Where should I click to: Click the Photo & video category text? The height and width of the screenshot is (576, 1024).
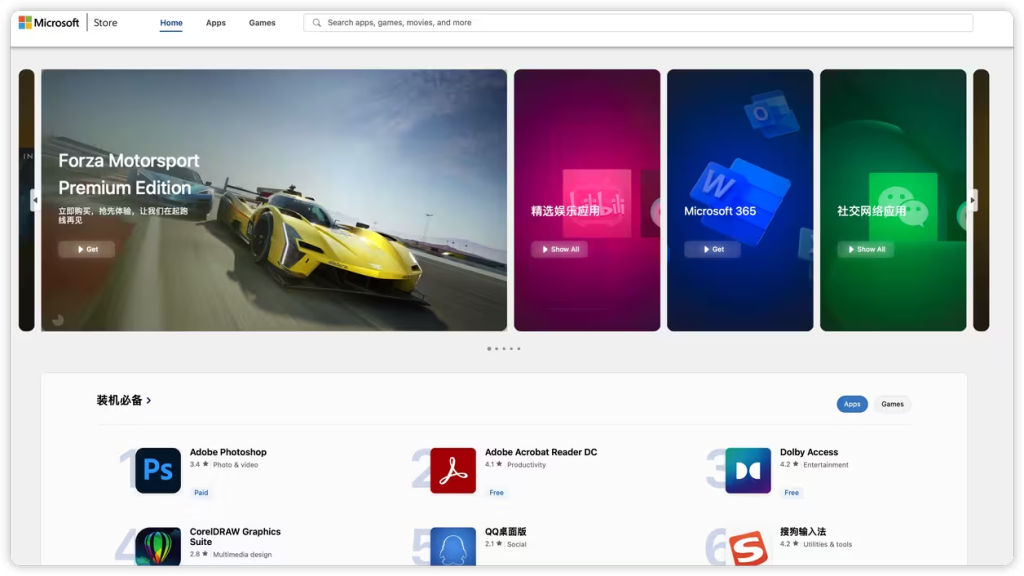[236, 465]
